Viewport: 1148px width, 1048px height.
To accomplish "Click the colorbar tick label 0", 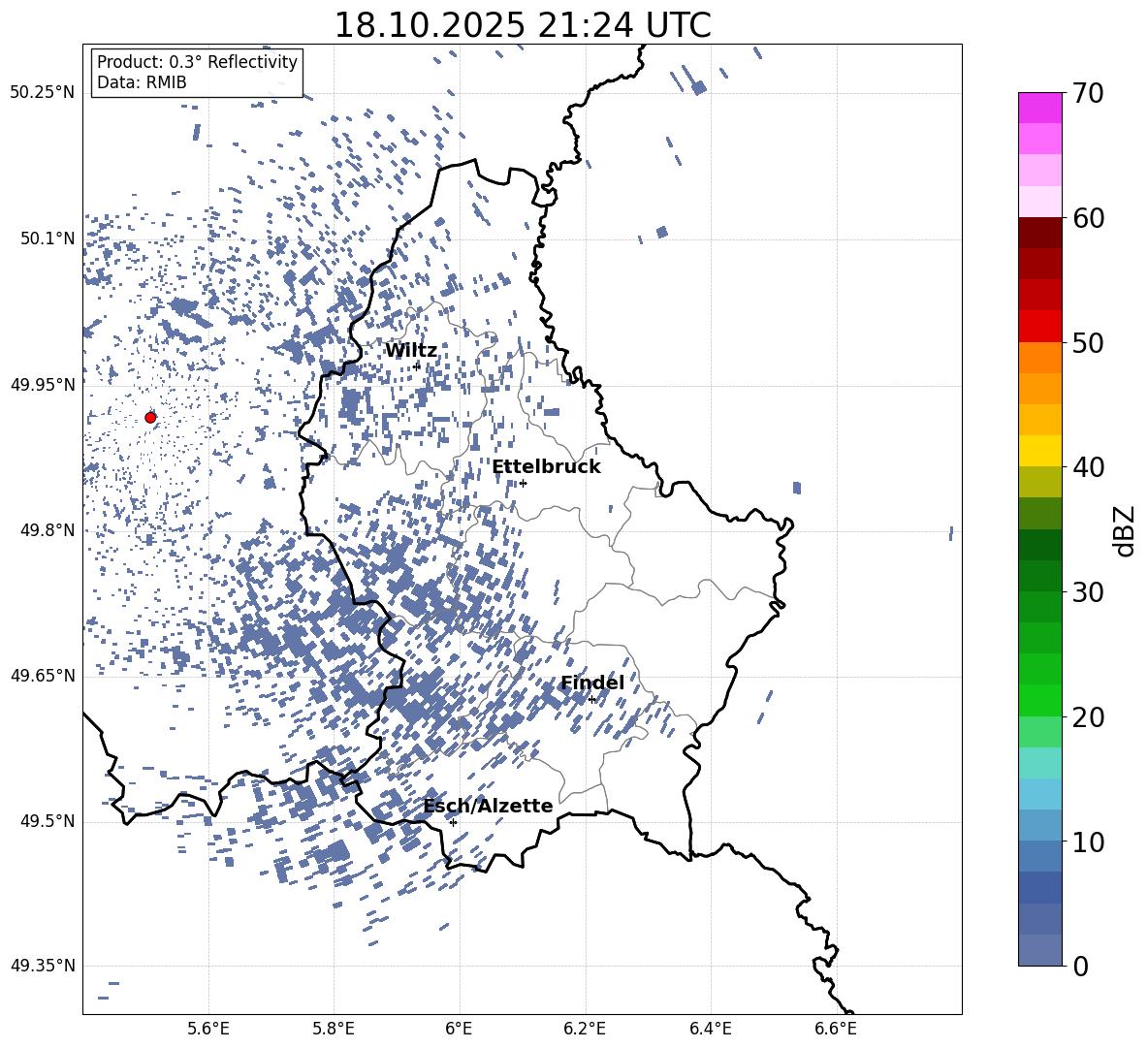I will [x=1081, y=966].
